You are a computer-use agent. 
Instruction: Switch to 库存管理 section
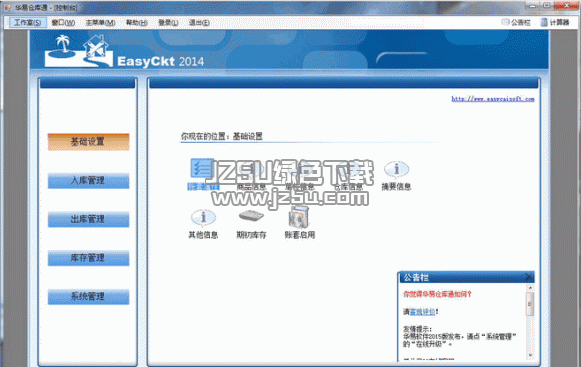pos(89,258)
